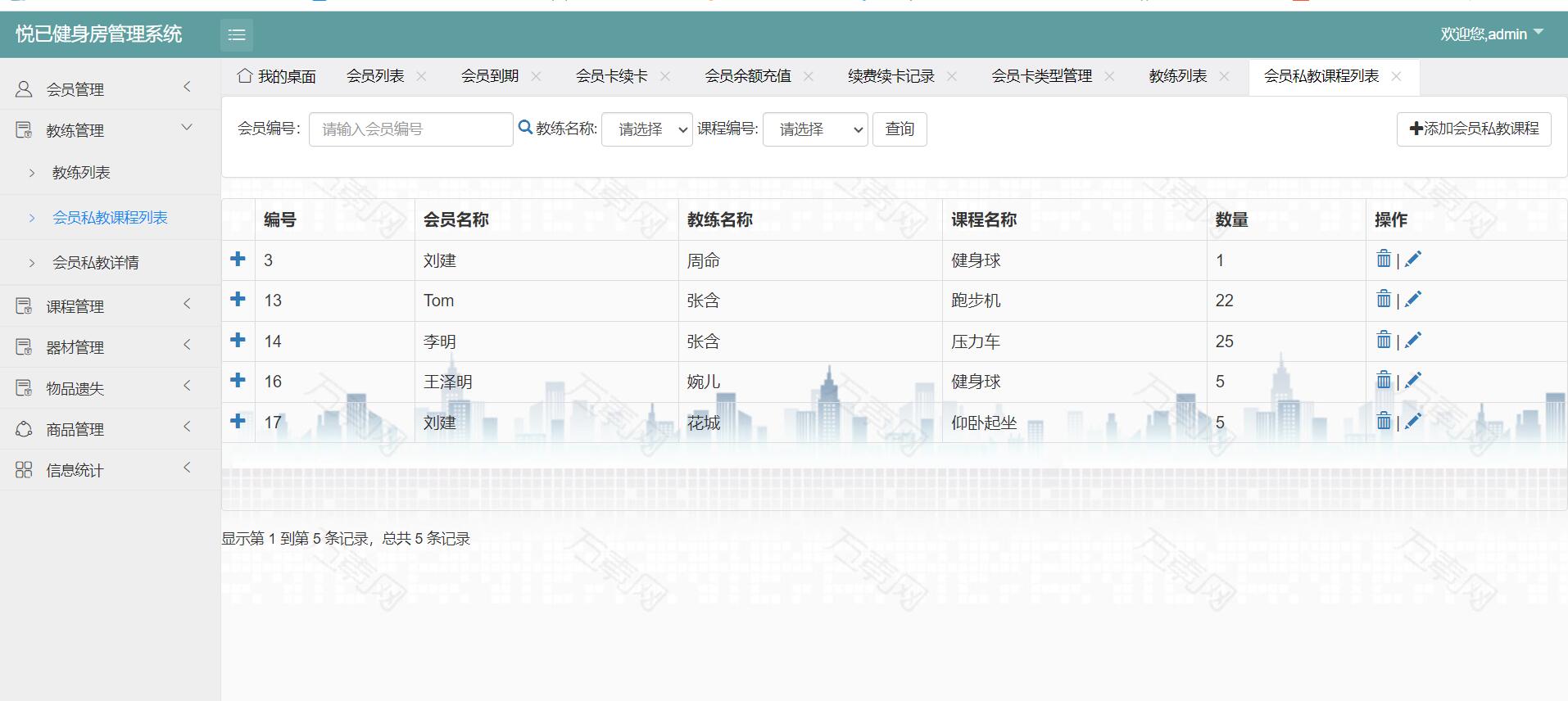
Task: Click the 悦已健身房管理系统 title
Action: (98, 34)
